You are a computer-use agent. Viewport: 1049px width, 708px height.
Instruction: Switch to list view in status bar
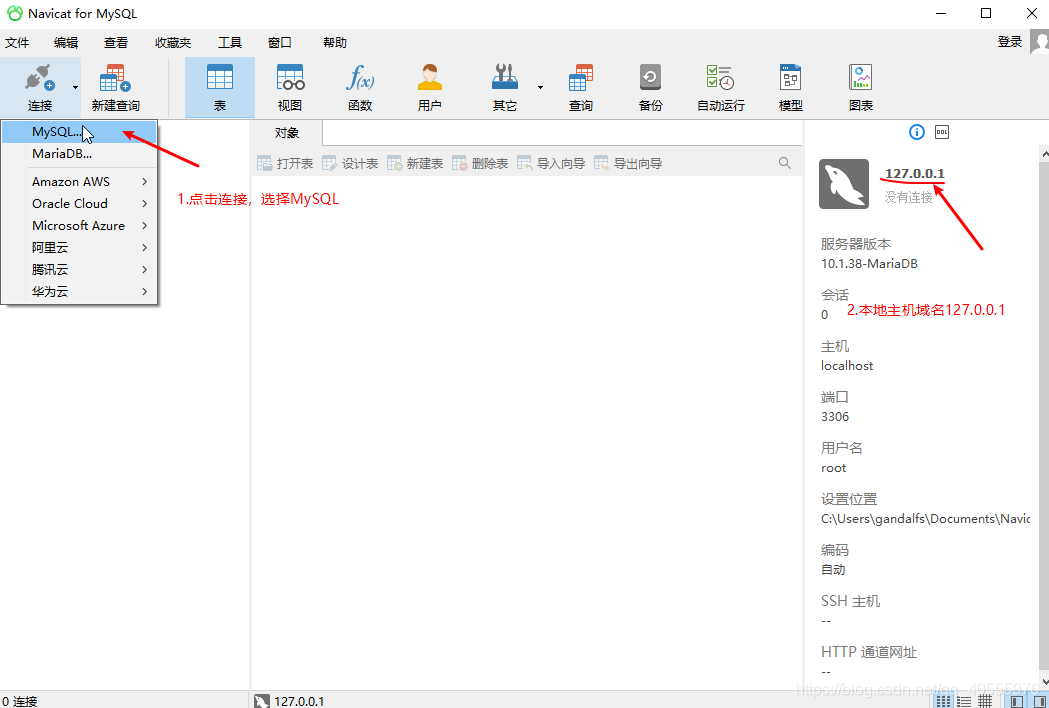pyautogui.click(x=964, y=701)
